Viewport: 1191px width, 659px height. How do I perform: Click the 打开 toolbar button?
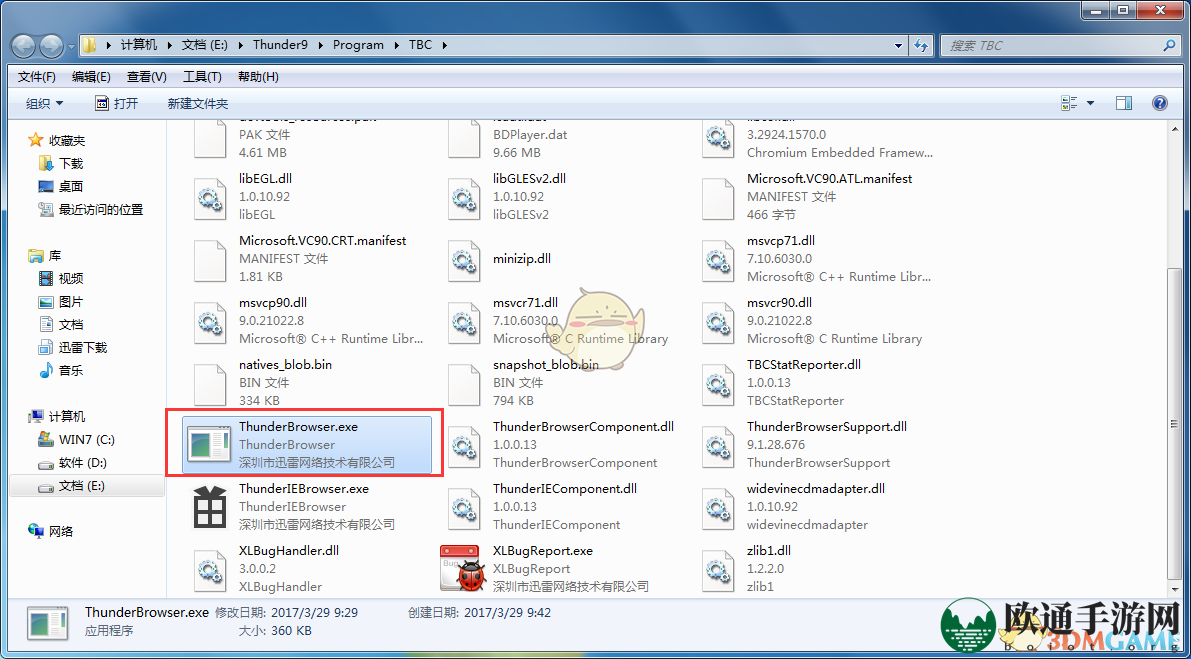(x=116, y=103)
